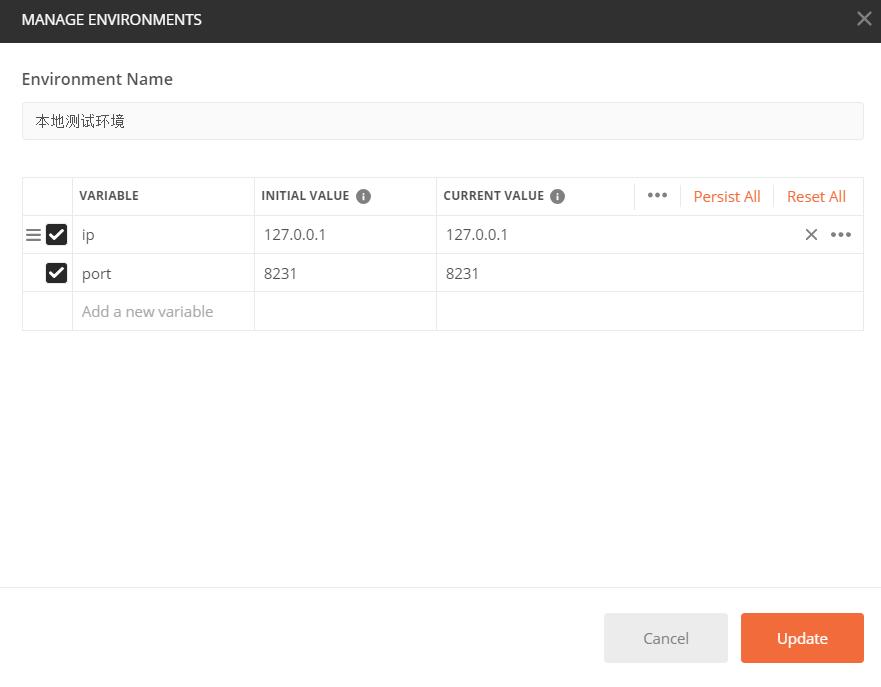Uncheck the port variable checkbox

[56, 273]
